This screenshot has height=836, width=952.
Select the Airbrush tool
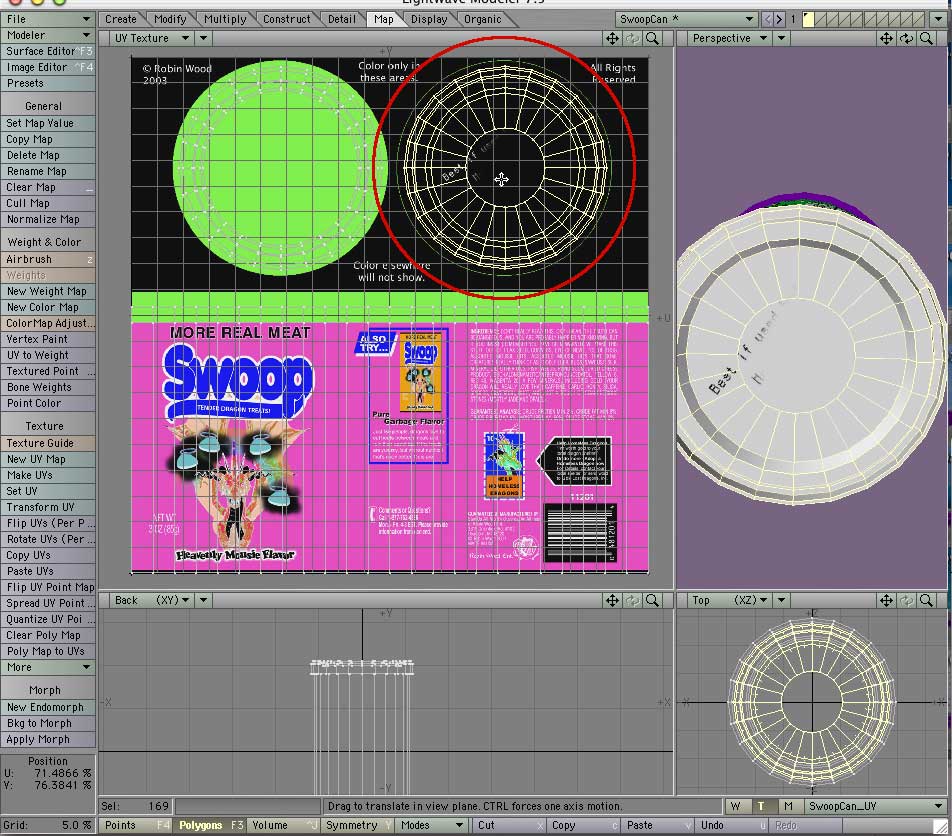(x=48, y=259)
